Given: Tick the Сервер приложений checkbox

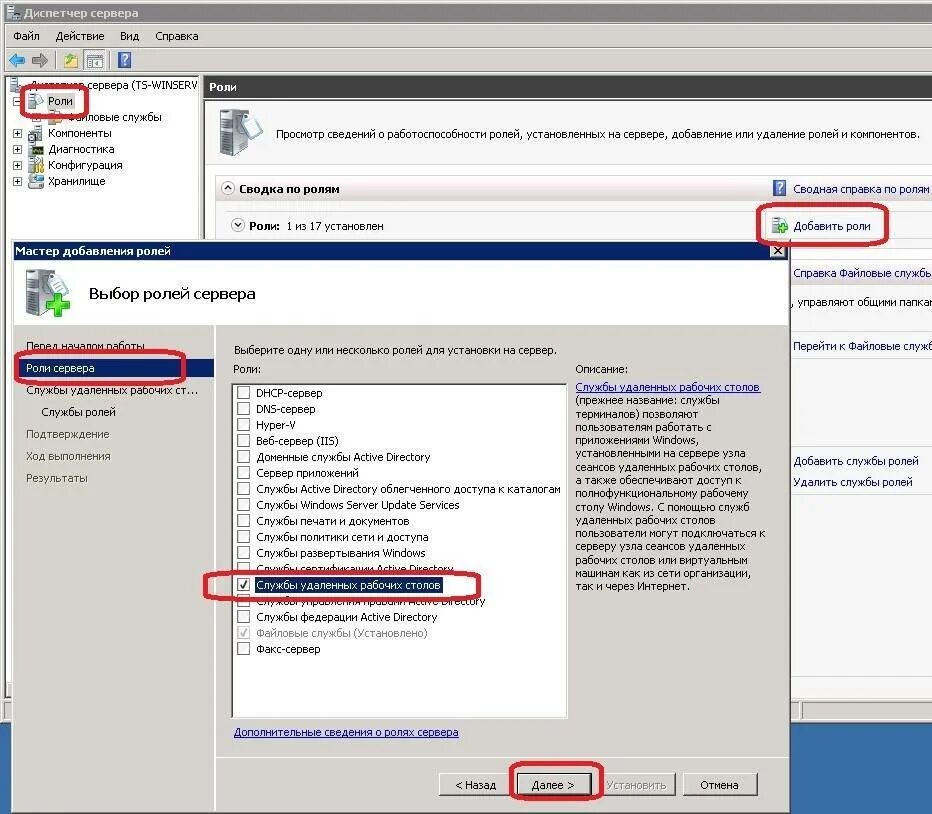Looking at the screenshot, I should pyautogui.click(x=243, y=473).
